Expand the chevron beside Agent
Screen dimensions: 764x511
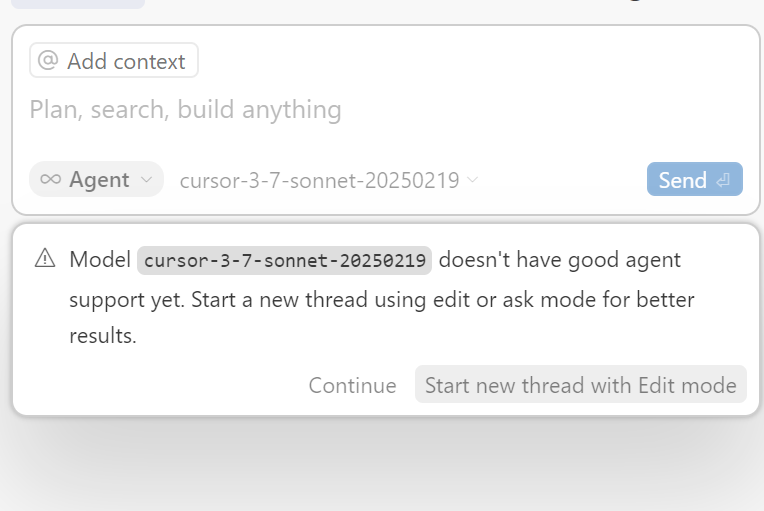pyautogui.click(x=146, y=180)
